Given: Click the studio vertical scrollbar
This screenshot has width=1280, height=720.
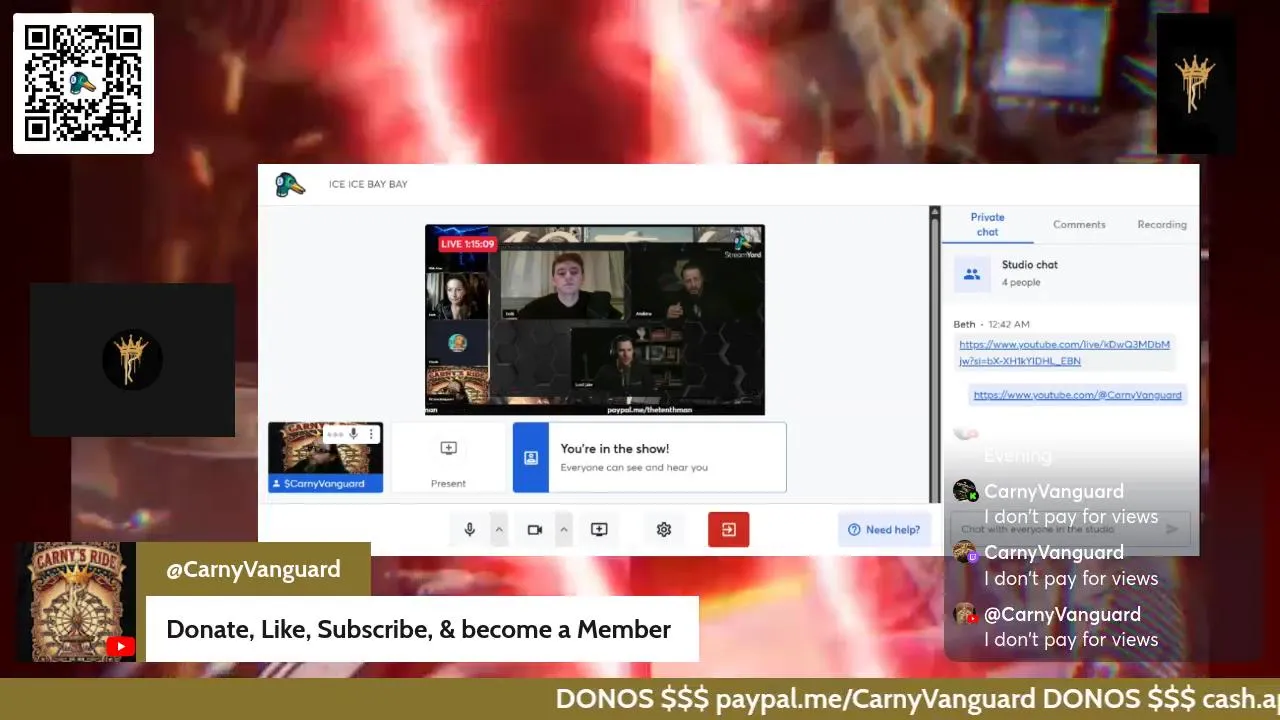Looking at the screenshot, I should [934, 354].
